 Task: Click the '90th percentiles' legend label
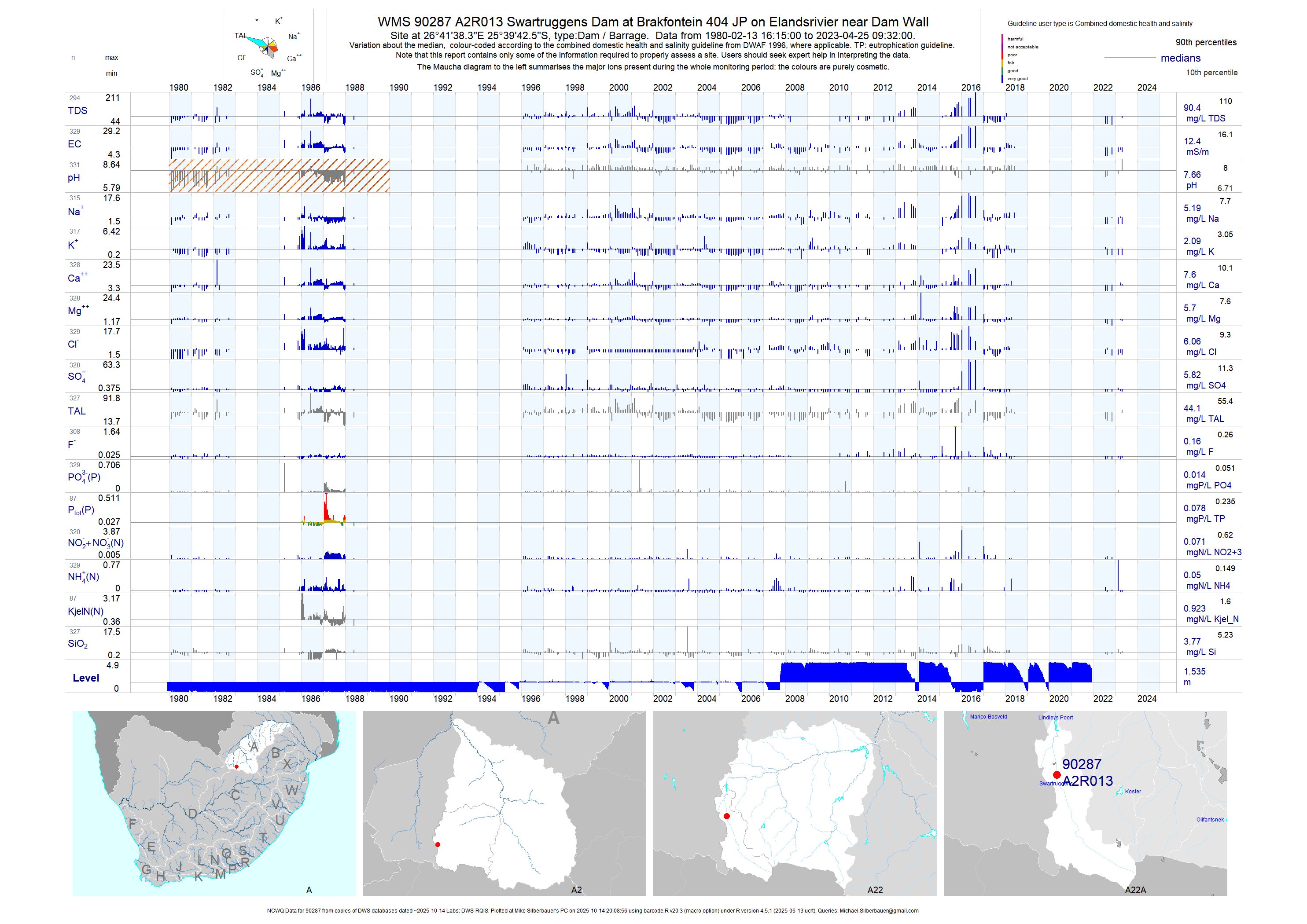point(1206,43)
